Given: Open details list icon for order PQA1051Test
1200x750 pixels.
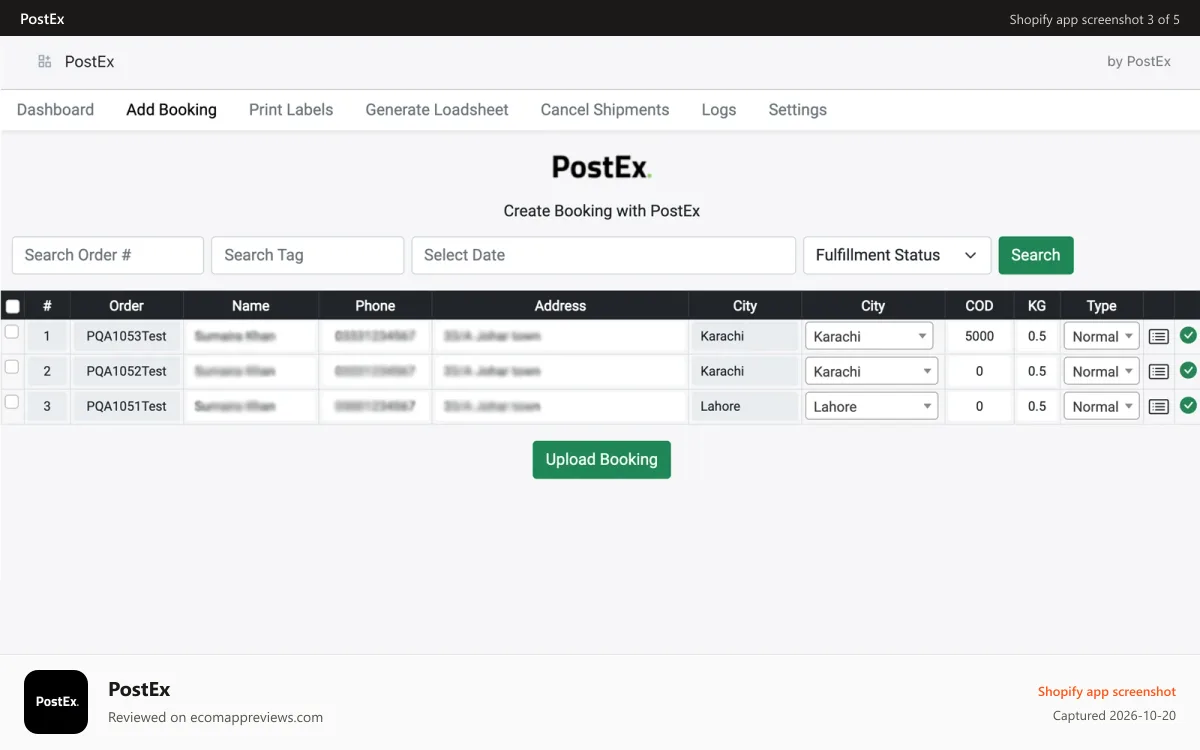Looking at the screenshot, I should pyautogui.click(x=1158, y=407).
